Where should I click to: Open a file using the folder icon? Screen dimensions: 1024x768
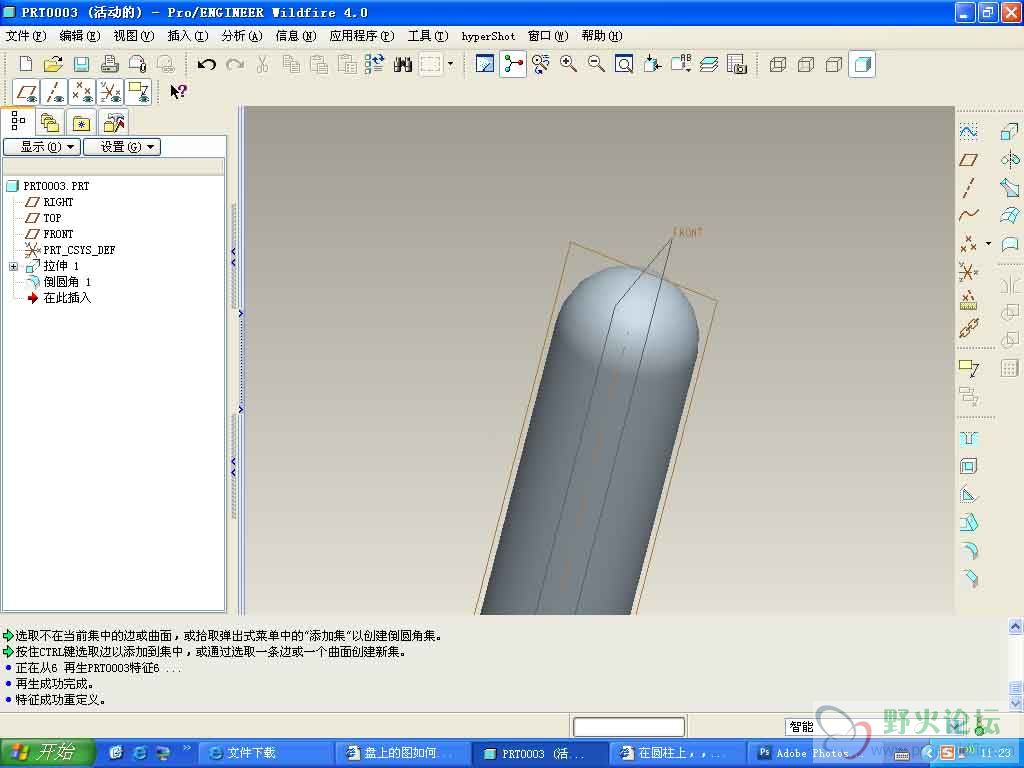pyautogui.click(x=53, y=64)
